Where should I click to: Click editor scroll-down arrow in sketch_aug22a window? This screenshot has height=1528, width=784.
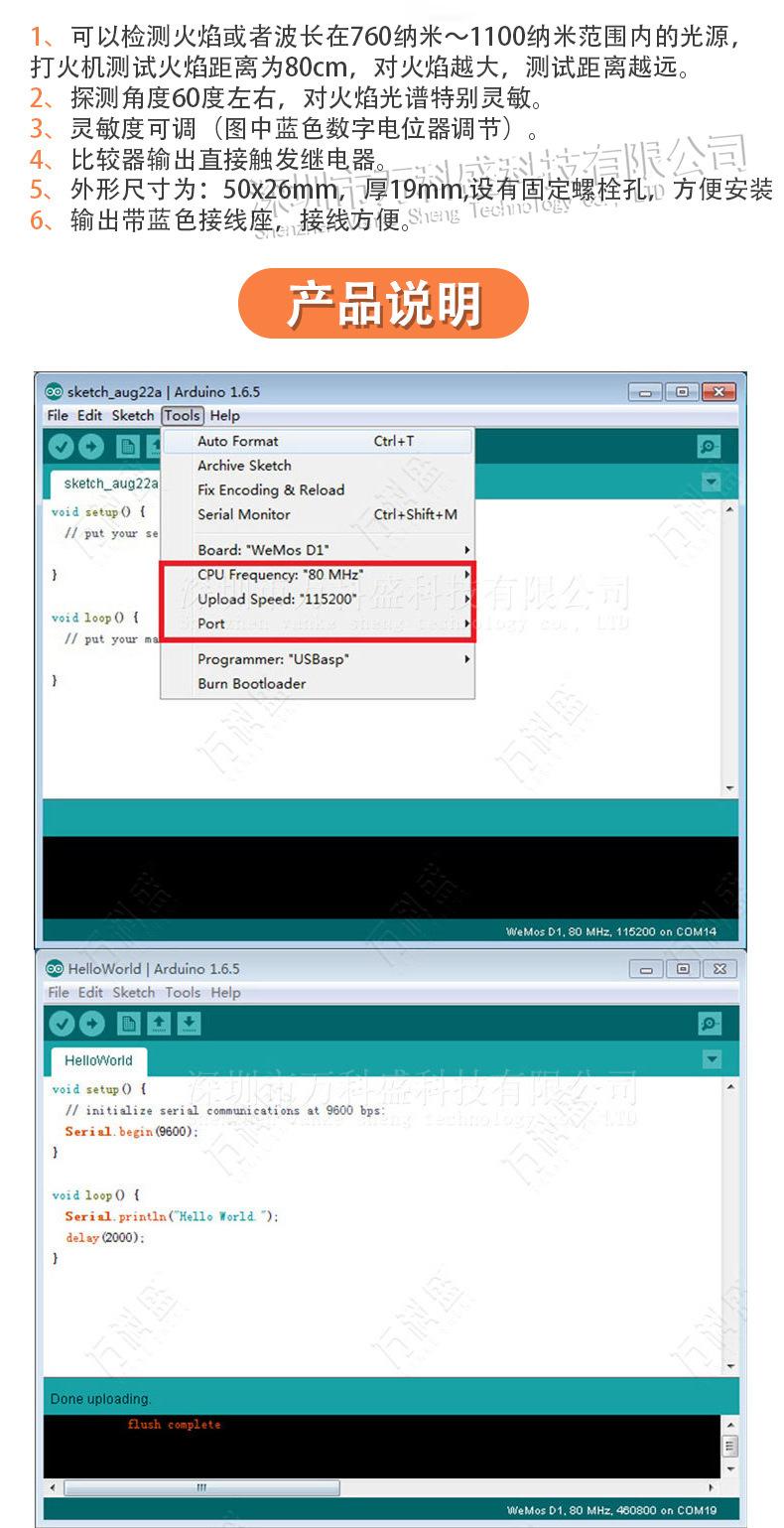(x=730, y=788)
